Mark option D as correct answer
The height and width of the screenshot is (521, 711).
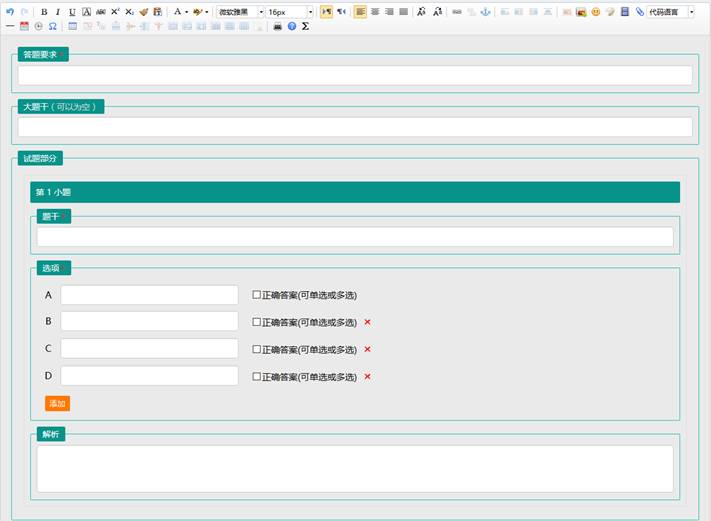(256, 376)
